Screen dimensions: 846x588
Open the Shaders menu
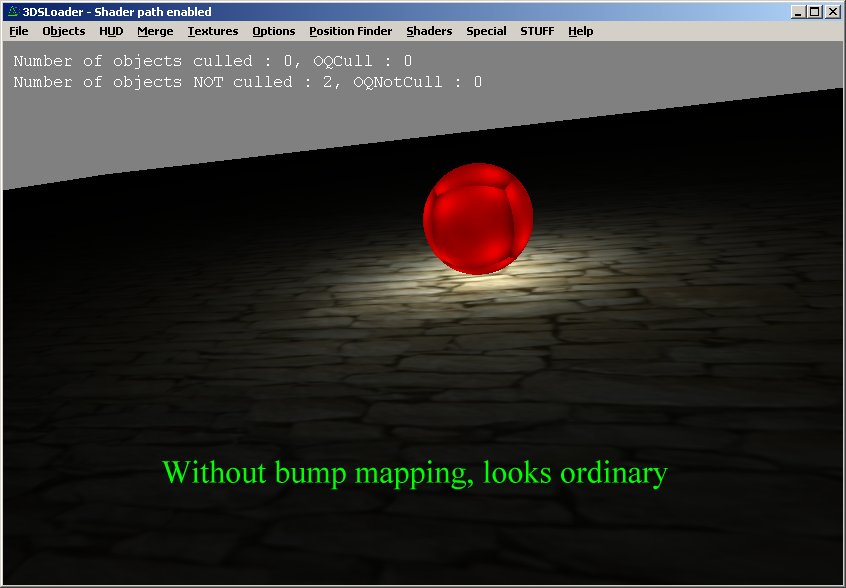point(429,31)
